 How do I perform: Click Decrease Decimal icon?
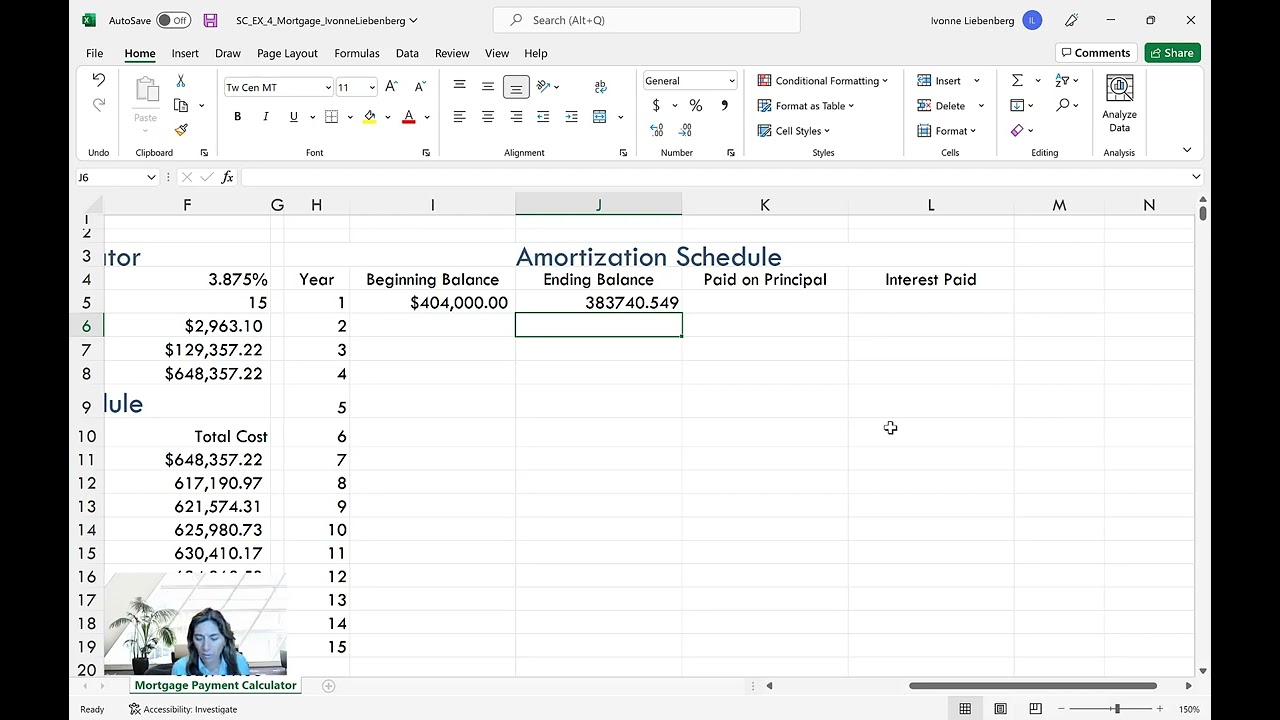686,130
